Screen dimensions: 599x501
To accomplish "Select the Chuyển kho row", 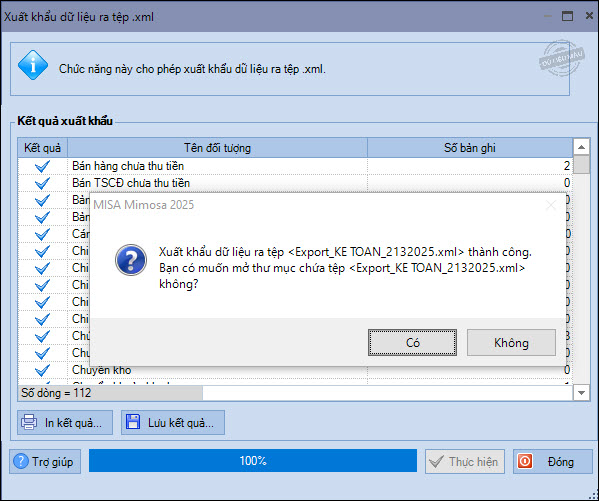I will pos(295,370).
